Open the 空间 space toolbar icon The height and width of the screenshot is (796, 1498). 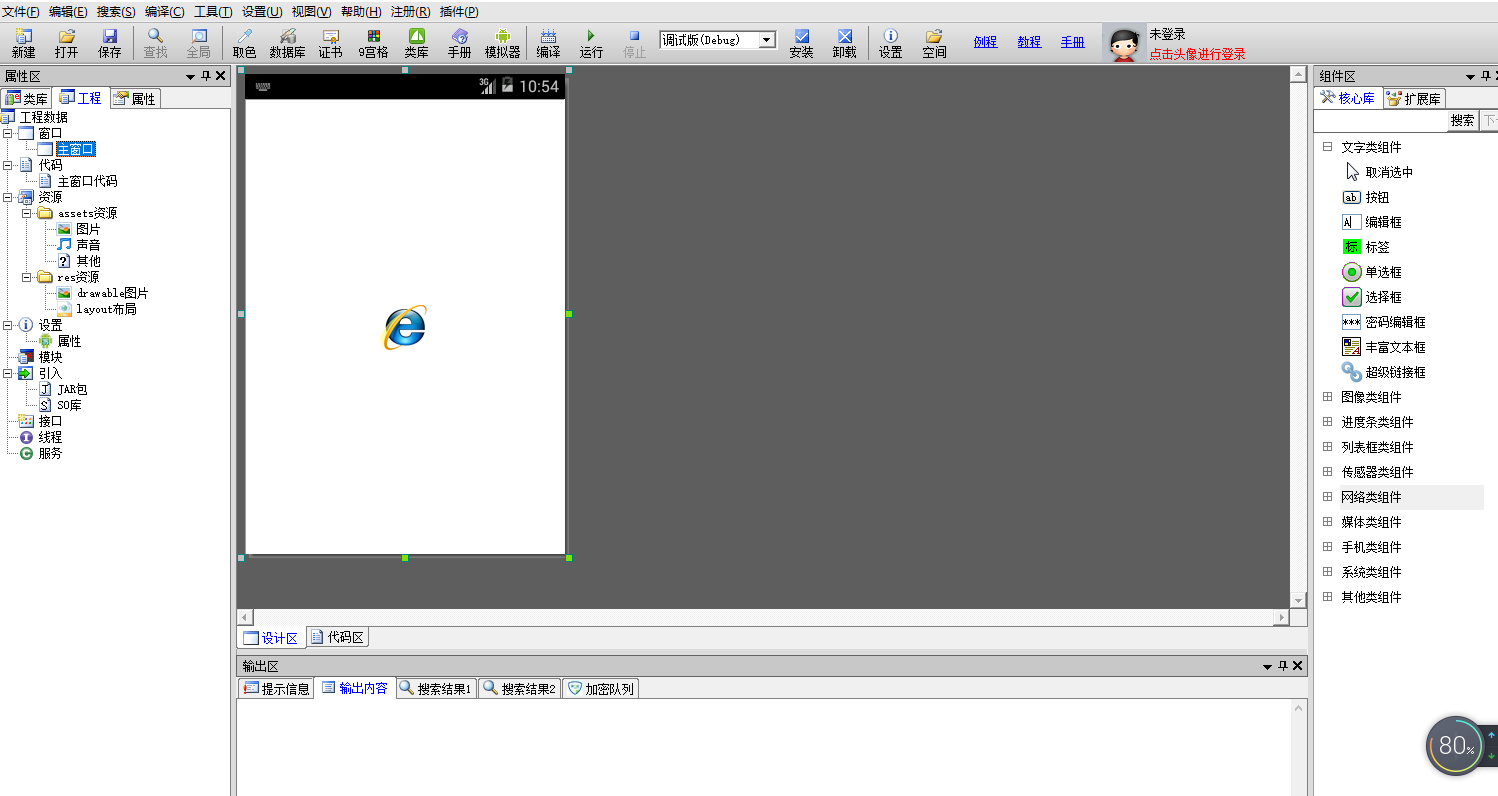[934, 43]
